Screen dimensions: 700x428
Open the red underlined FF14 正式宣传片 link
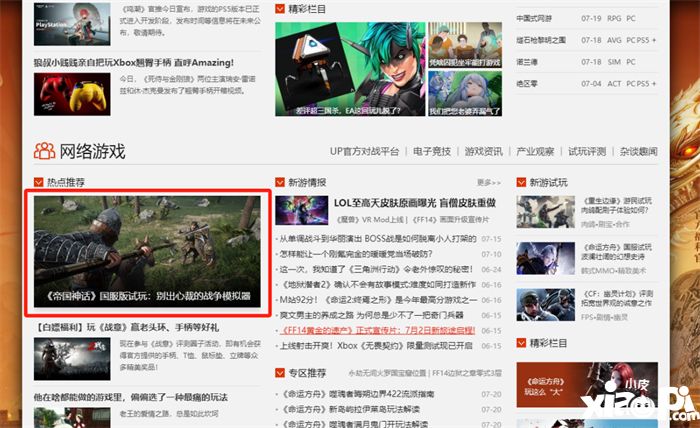pyautogui.click(x=377, y=331)
